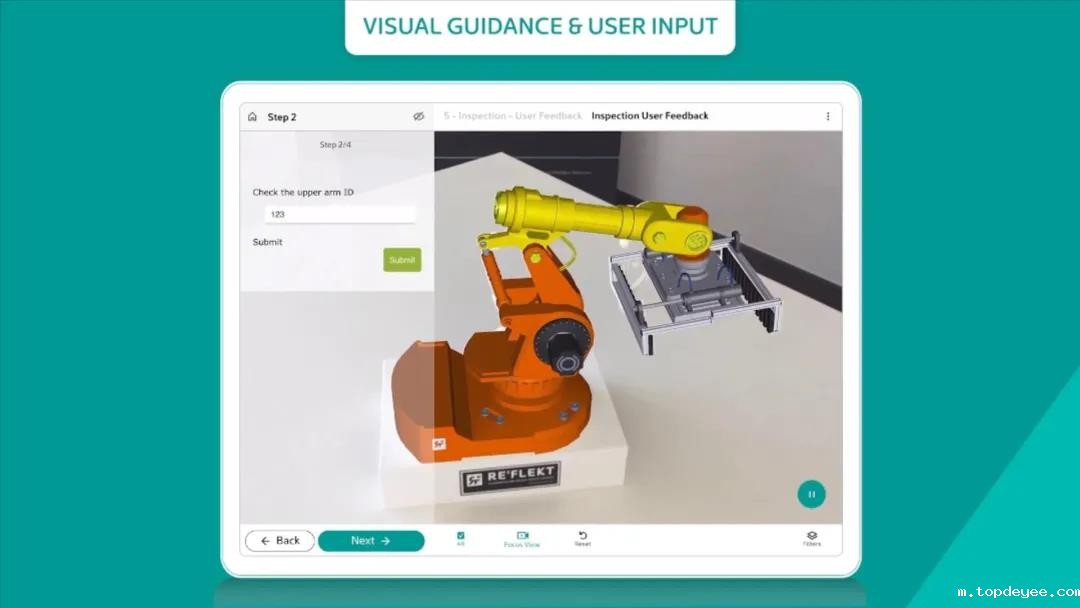Reset the 3D view

click(582, 536)
